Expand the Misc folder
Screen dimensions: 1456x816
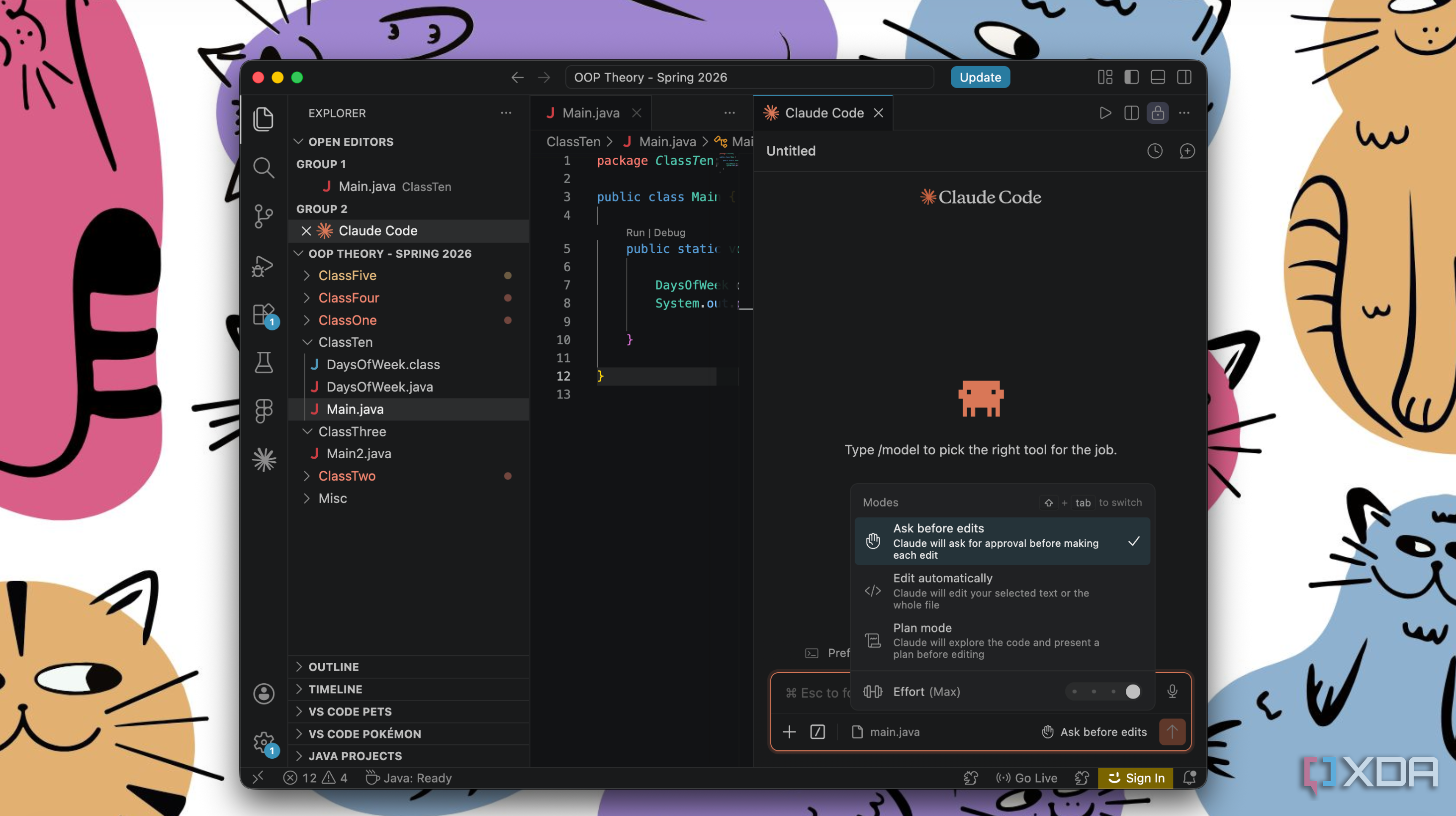[409, 499]
